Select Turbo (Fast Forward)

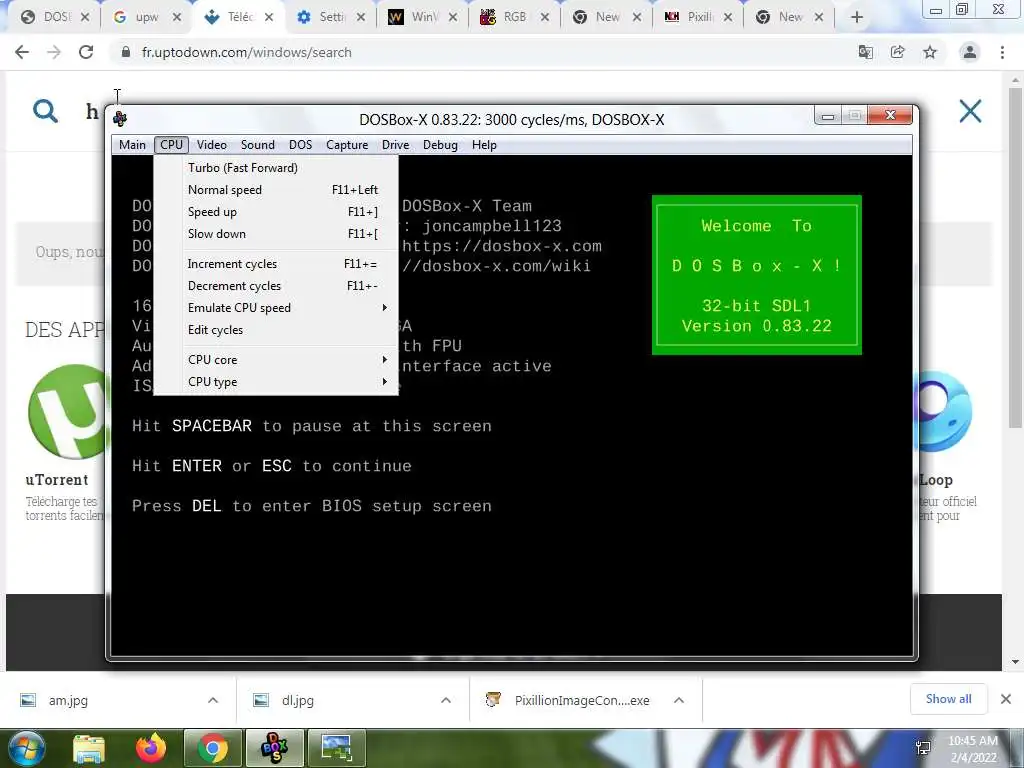276,168
